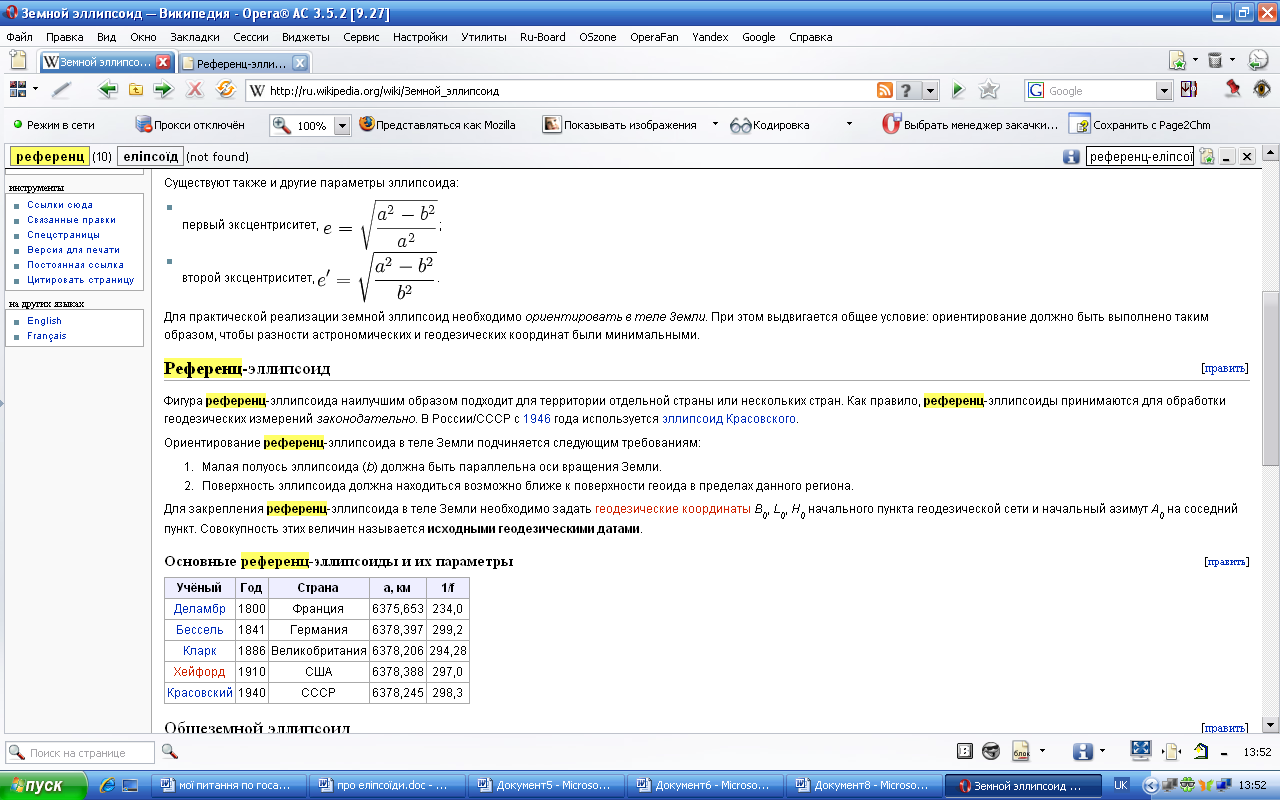This screenshot has width=1280, height=800.
Task: Toggle 'Прокси отключён' proxy button
Action: click(190, 125)
